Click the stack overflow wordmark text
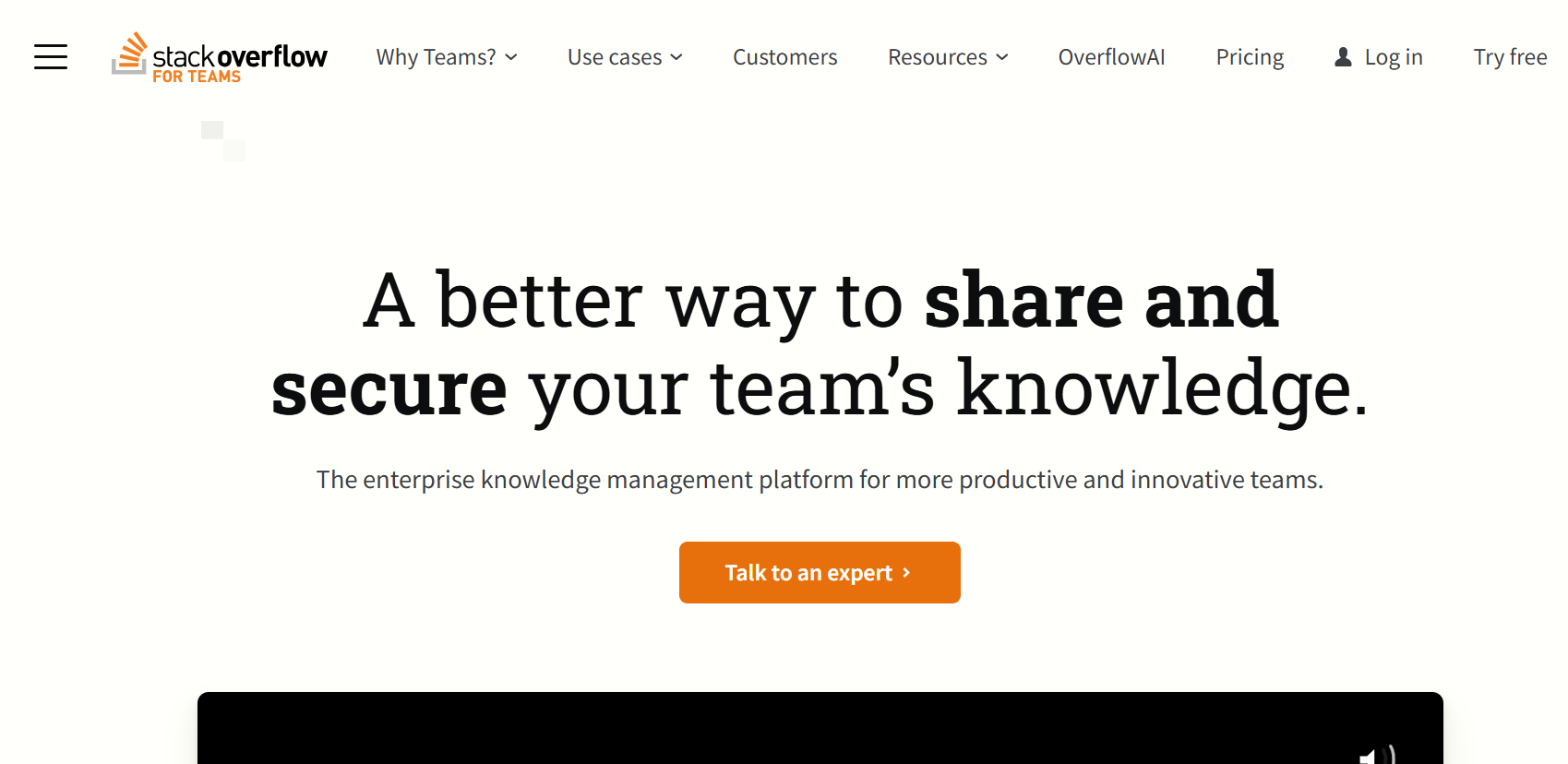 click(240, 55)
